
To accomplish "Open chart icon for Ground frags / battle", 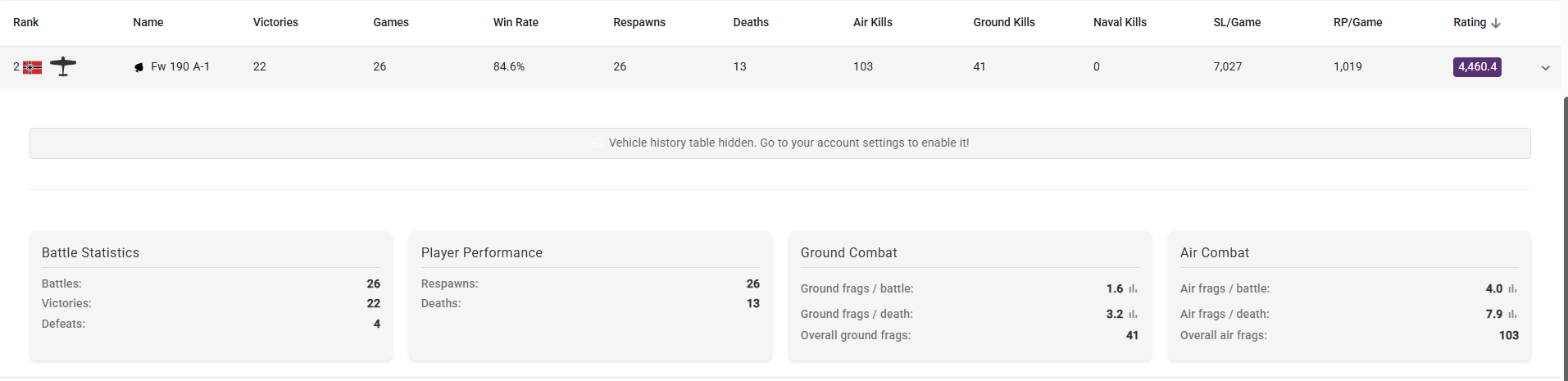I will click(x=1133, y=288).
